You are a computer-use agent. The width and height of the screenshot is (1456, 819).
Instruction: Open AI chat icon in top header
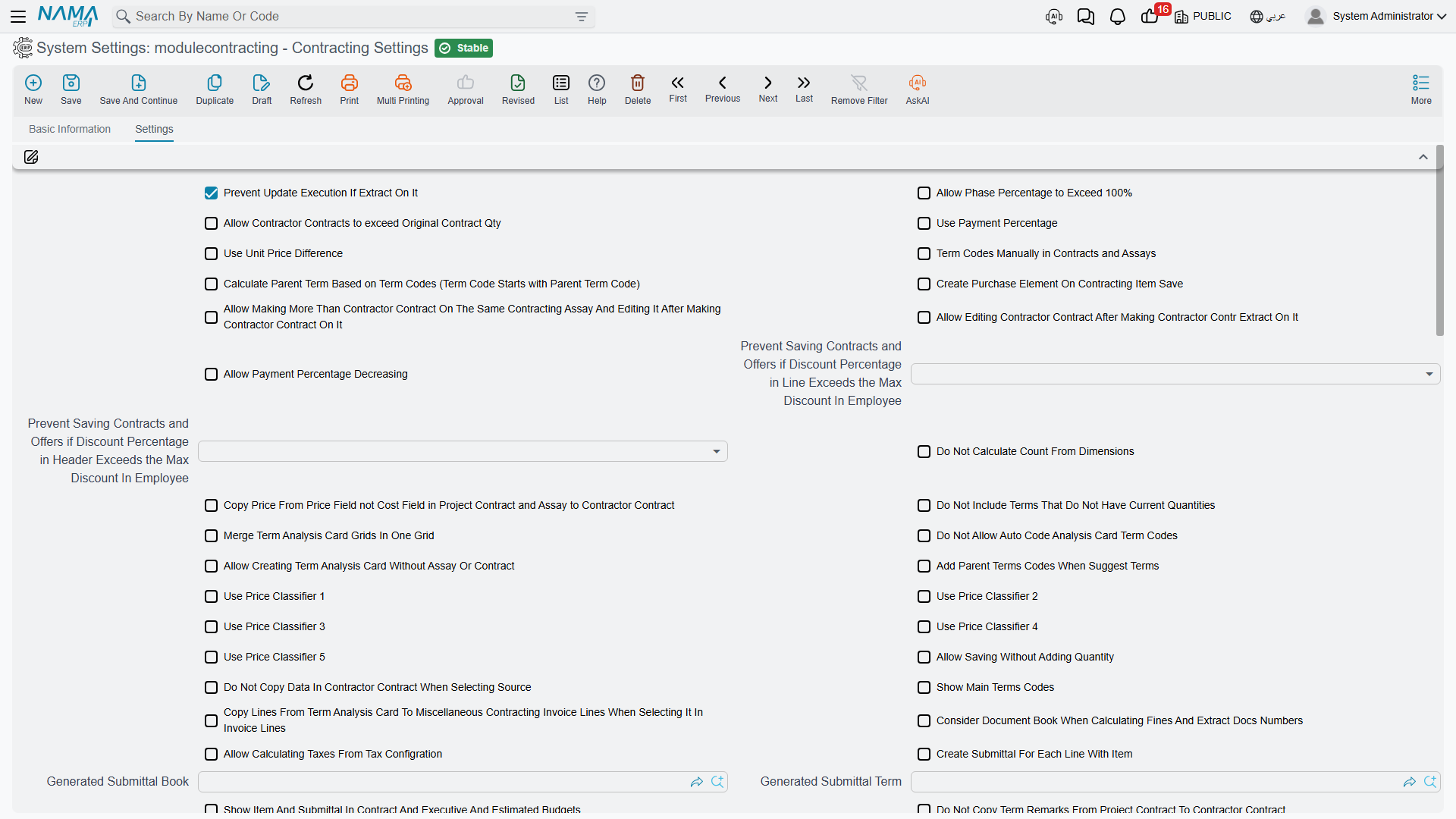1054,17
